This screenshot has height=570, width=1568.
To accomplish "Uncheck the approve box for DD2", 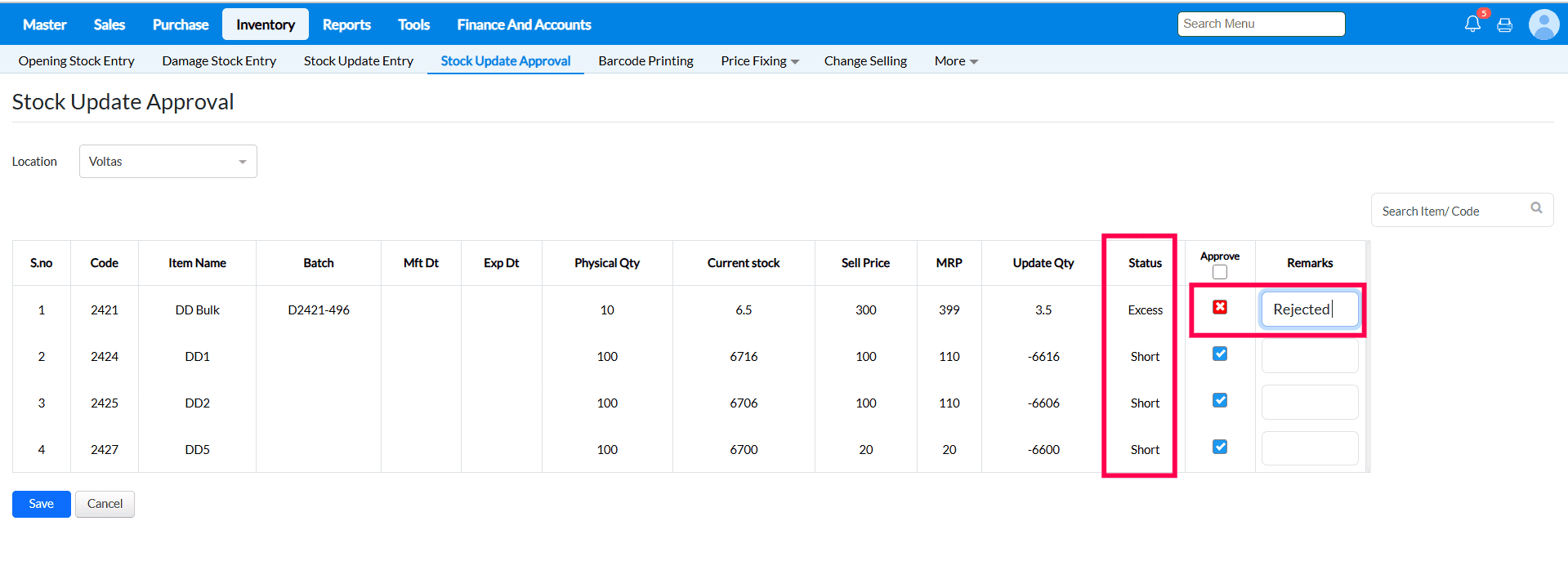I will 1220,400.
